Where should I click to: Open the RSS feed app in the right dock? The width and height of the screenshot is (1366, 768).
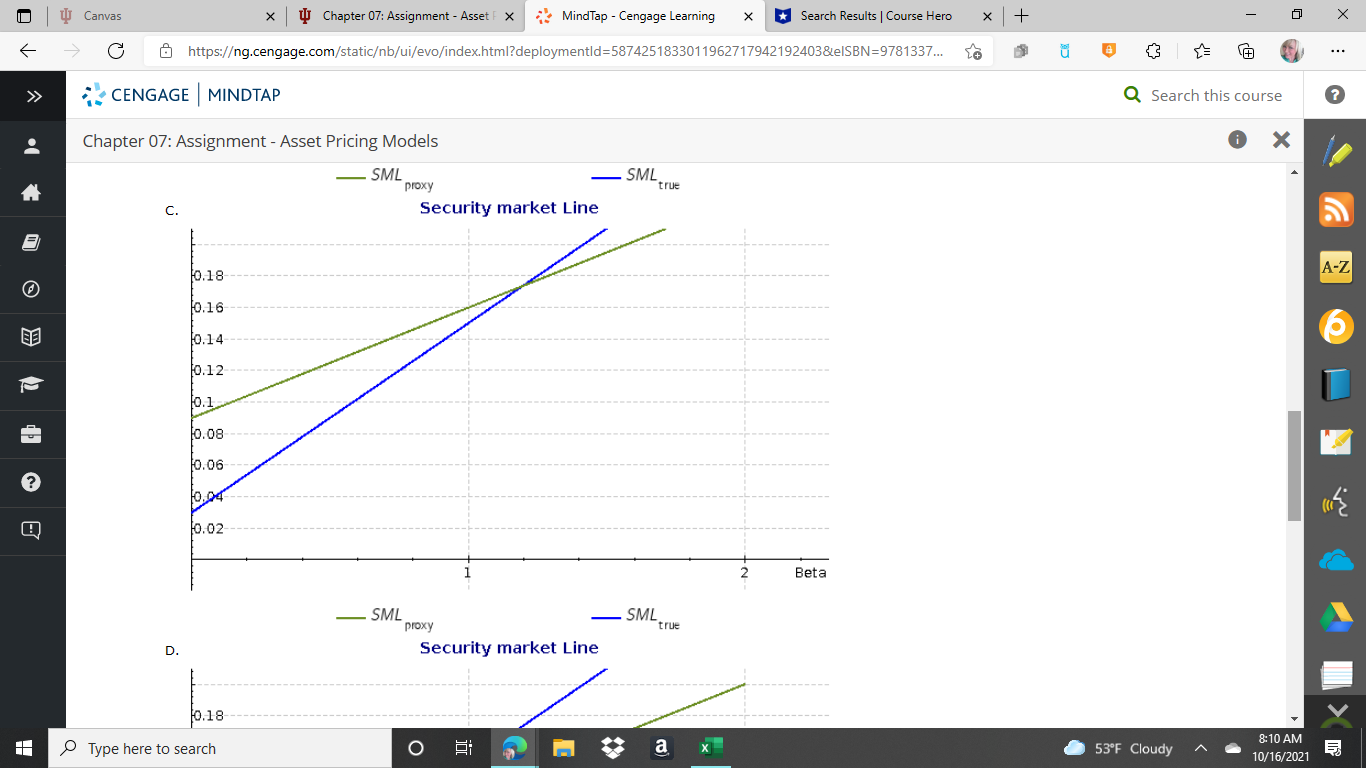[1335, 210]
